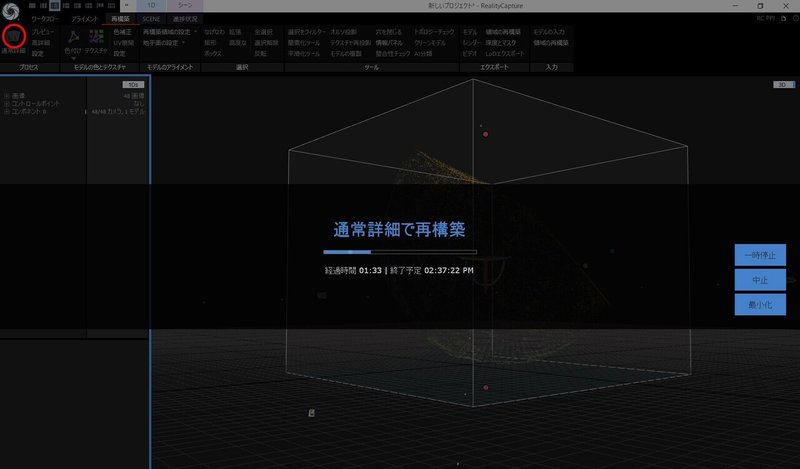Viewport: 800px width, 469px height.
Task: Click the 高詳細 reconstruction button
Action: (41, 43)
